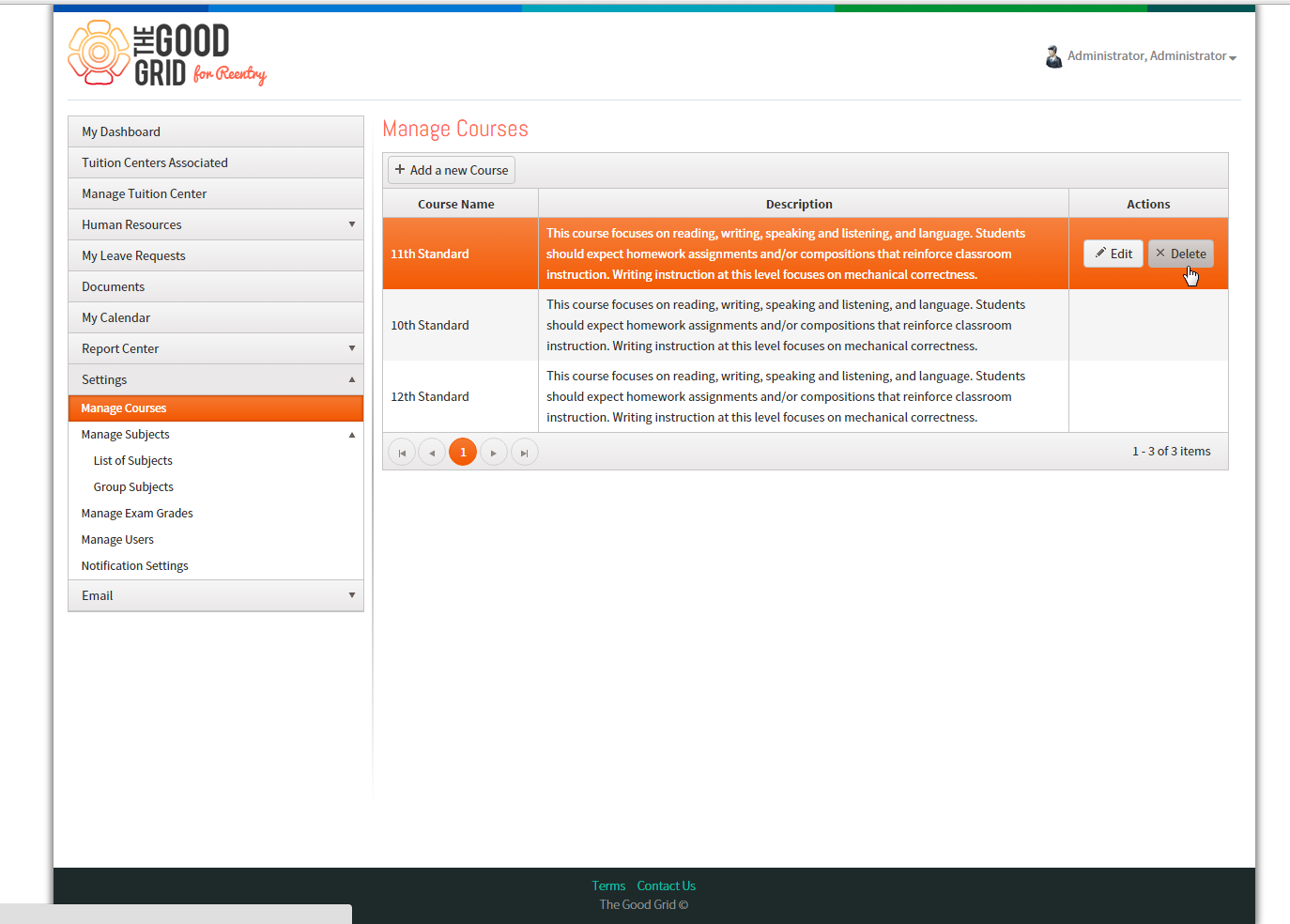
Task: Select the 11th Standard course name cell
Action: [x=460, y=254]
